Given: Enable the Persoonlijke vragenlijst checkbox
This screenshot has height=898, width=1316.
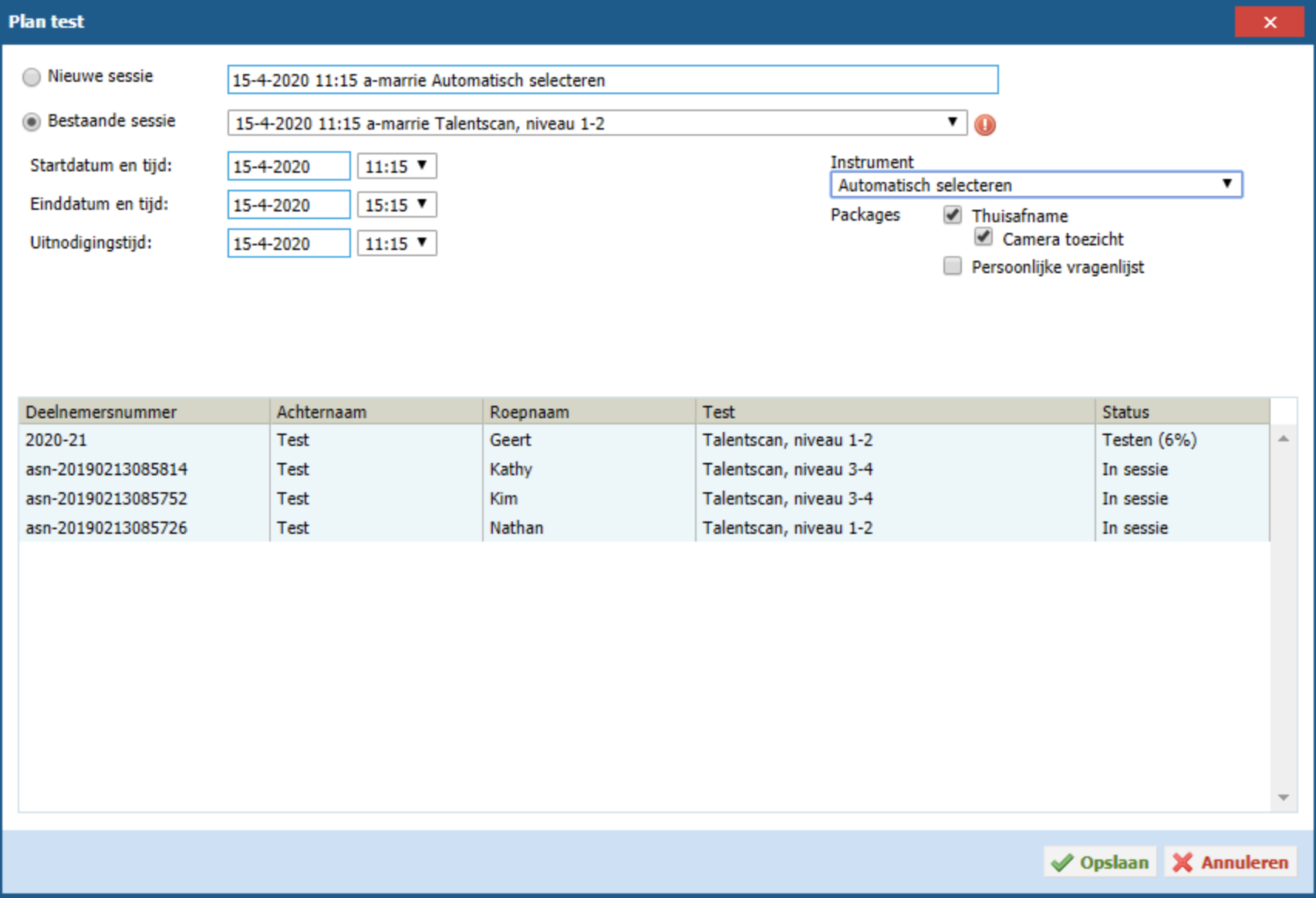Looking at the screenshot, I should [953, 267].
